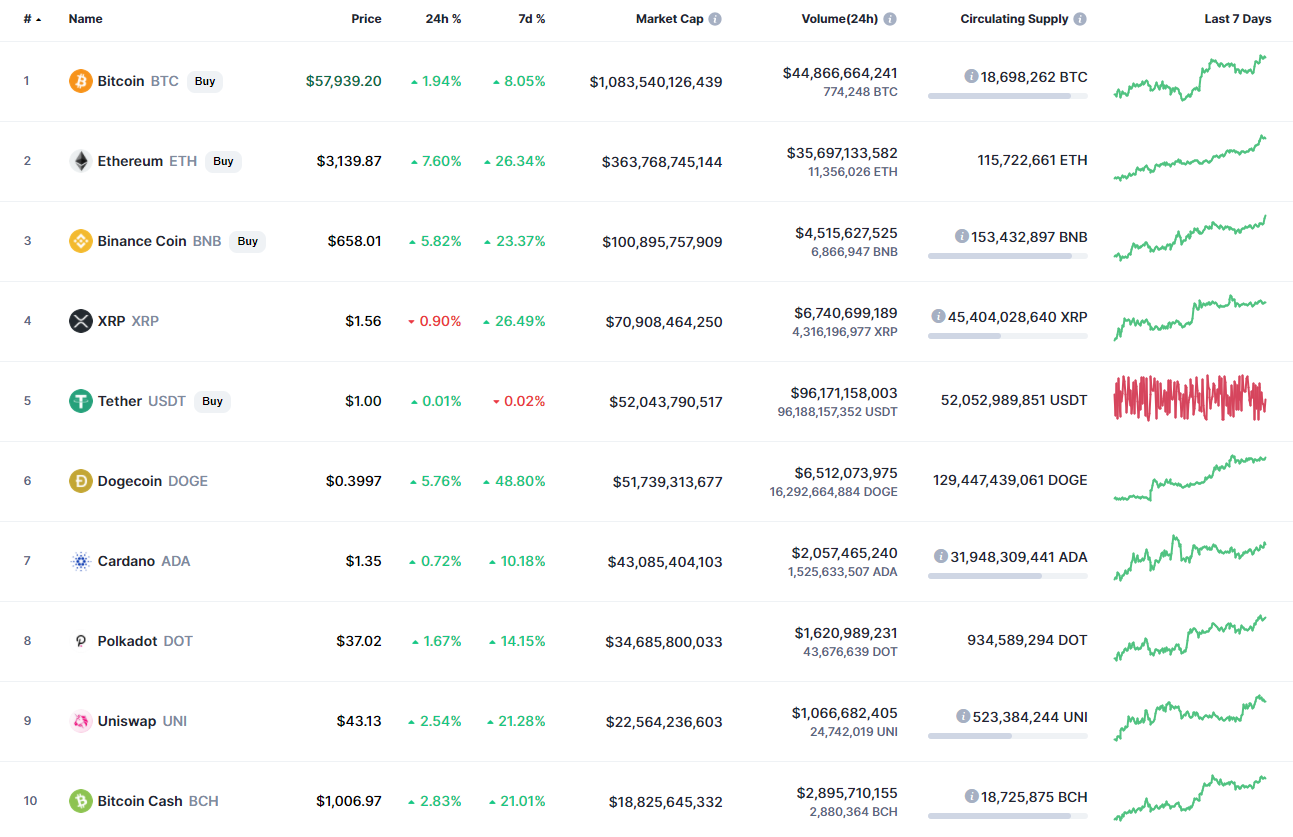The height and width of the screenshot is (837, 1293).
Task: Click the Buy button for Bitcoin
Action: tap(205, 81)
